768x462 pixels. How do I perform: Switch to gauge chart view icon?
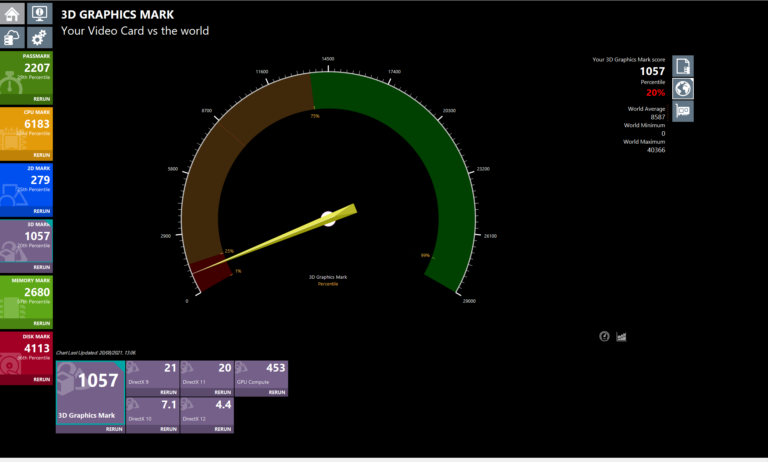604,336
